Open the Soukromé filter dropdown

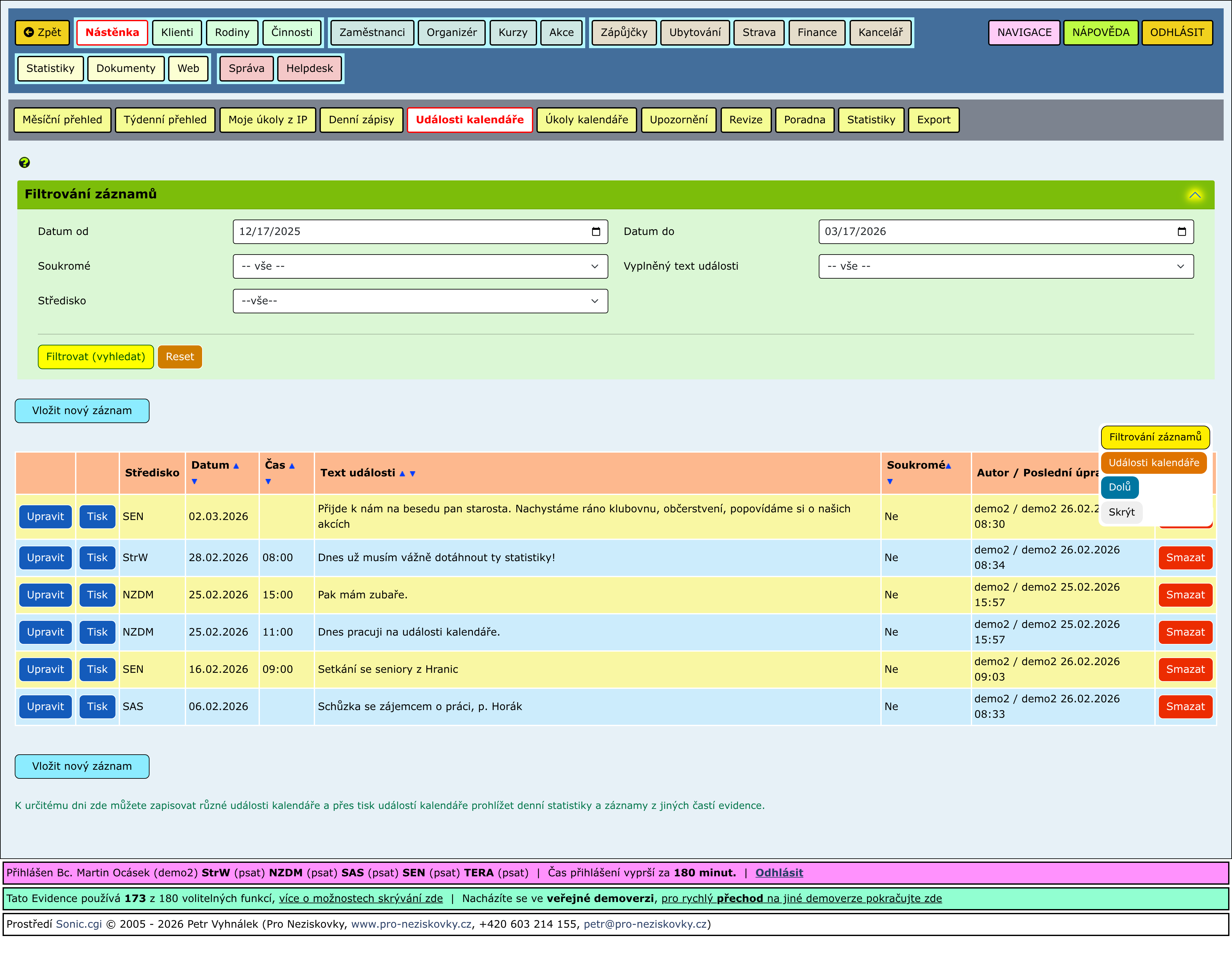[x=420, y=266]
